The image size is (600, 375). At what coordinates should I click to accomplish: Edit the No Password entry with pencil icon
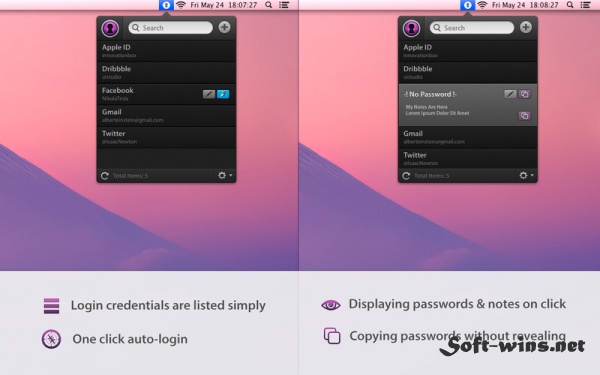click(510, 94)
